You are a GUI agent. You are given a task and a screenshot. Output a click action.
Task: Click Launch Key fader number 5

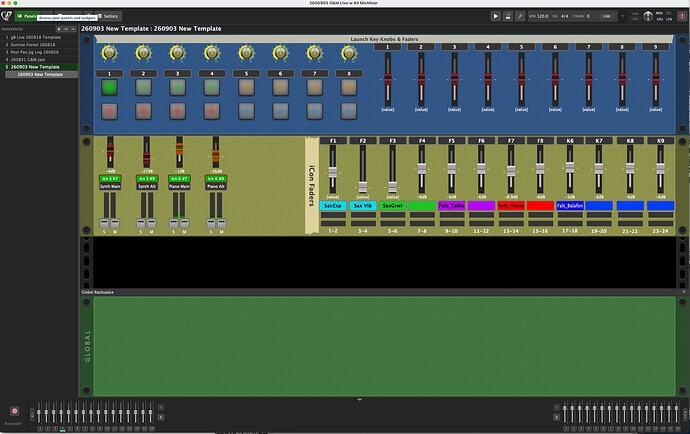[521, 79]
